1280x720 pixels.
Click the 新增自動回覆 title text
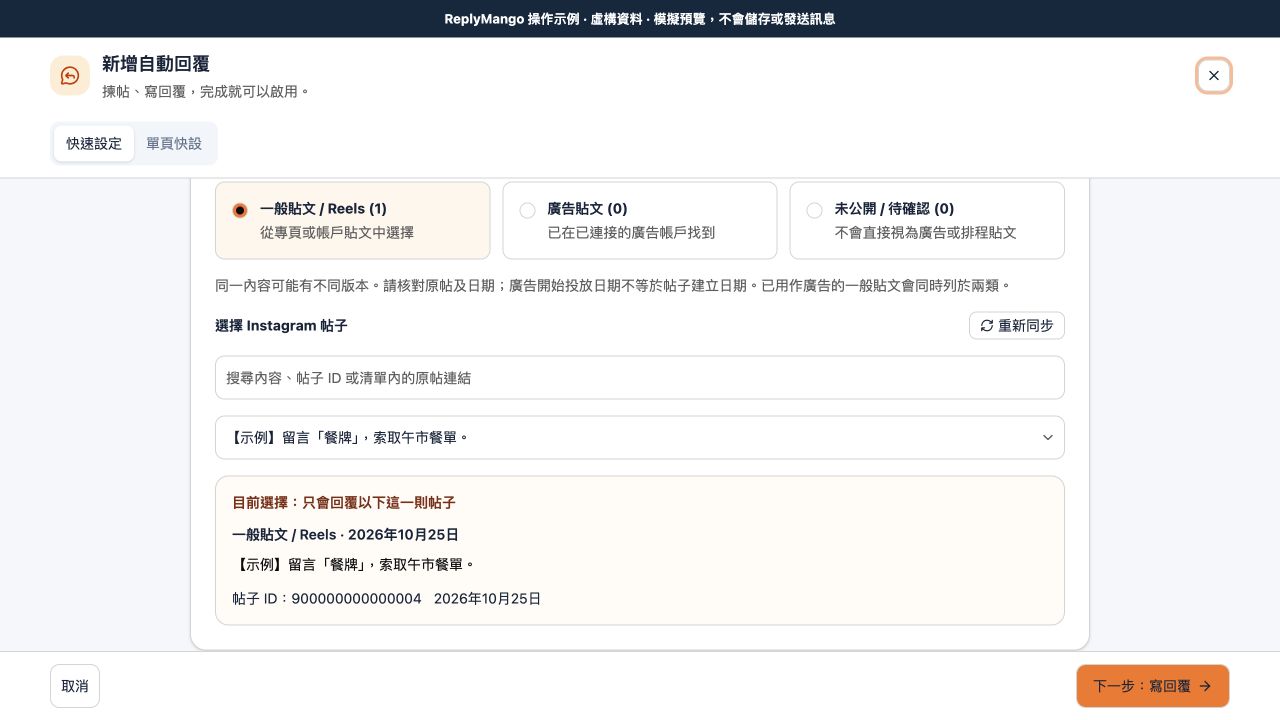[156, 64]
